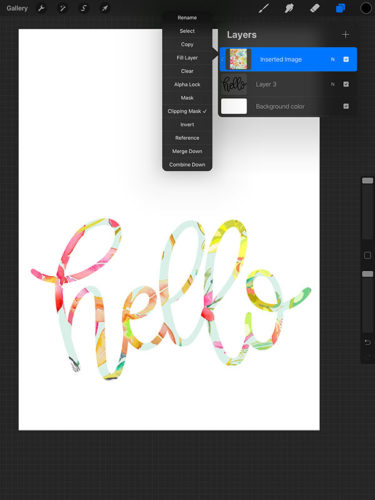Toggle the Layers panel icon

pyautogui.click(x=340, y=8)
